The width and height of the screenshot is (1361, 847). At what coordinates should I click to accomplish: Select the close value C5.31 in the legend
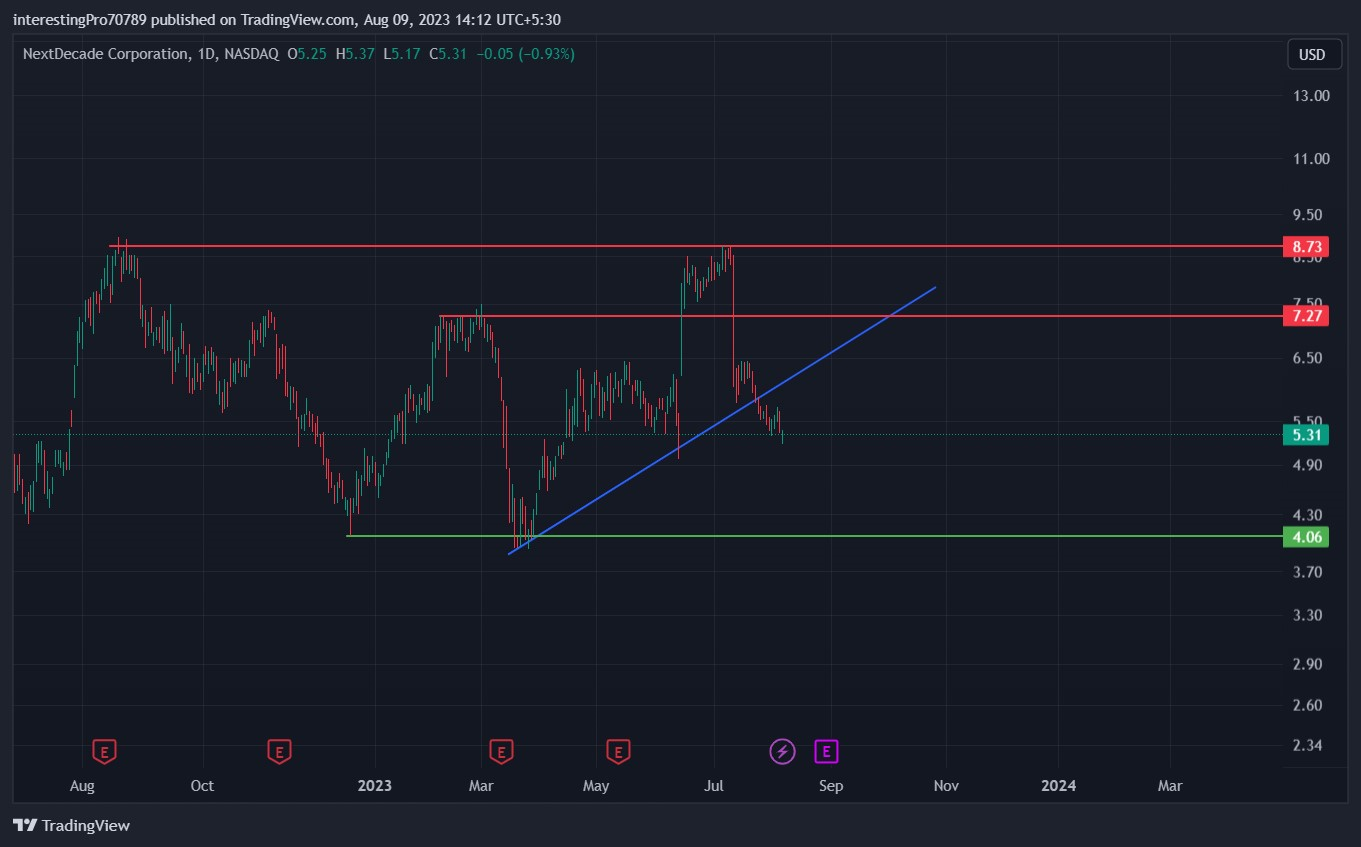pos(448,54)
